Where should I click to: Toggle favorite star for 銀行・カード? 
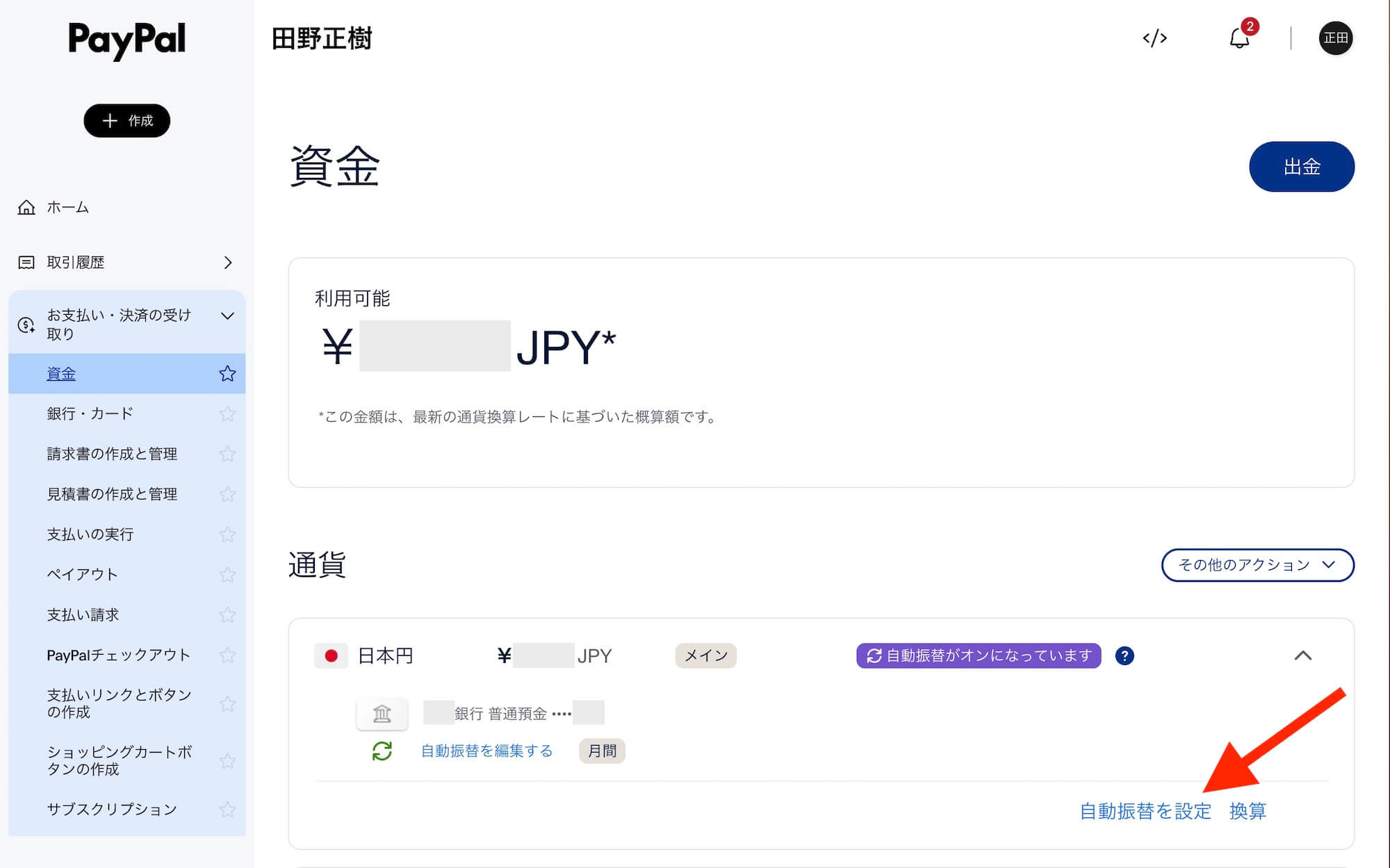(x=227, y=413)
